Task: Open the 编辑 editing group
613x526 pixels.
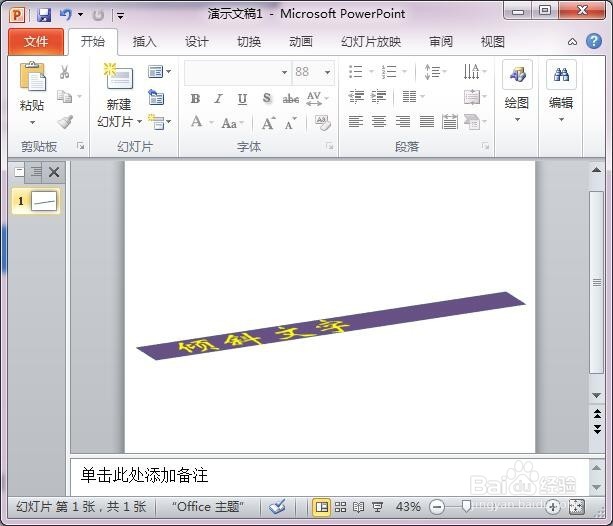Action: (561, 92)
